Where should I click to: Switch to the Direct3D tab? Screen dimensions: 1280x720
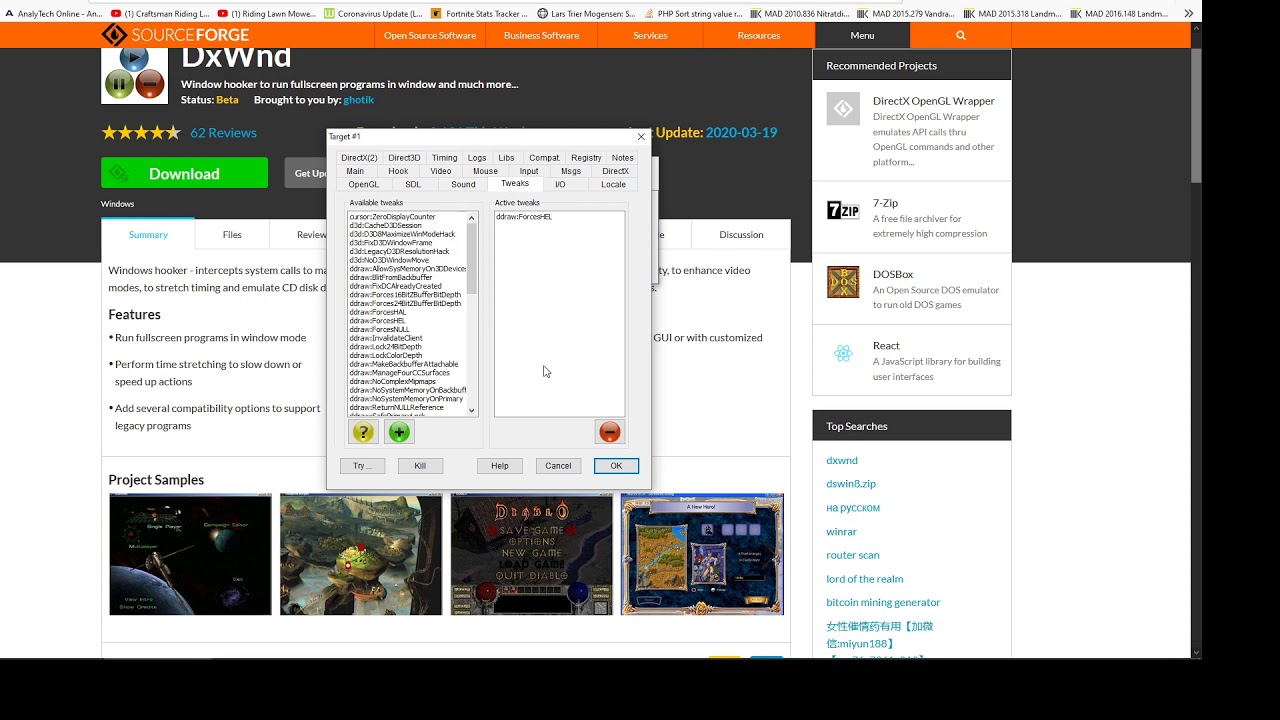click(x=404, y=158)
